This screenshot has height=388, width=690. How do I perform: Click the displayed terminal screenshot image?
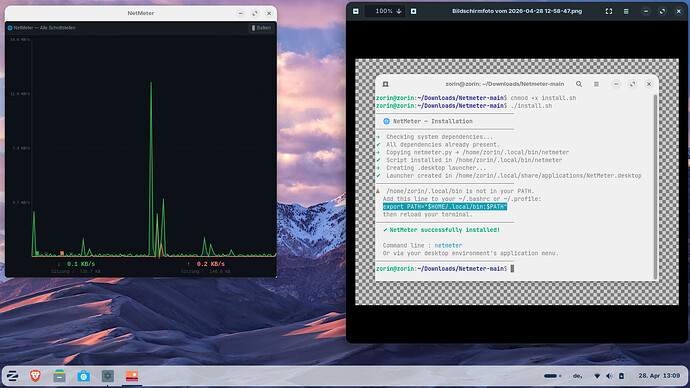point(517,182)
